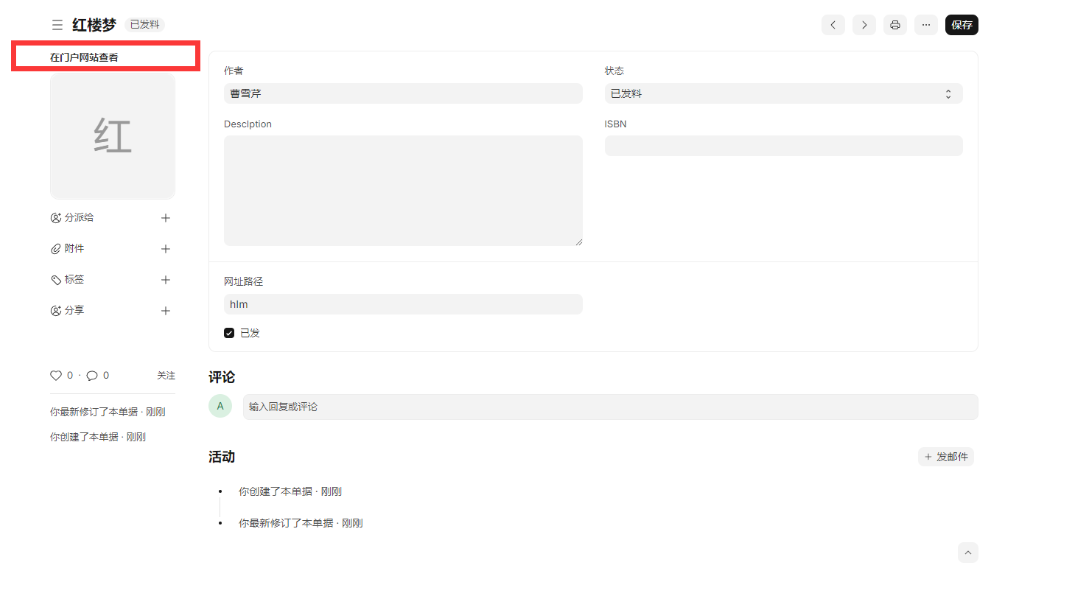The width and height of the screenshot is (1068, 611).
Task: Add share with plus next to 分享
Action: point(166,311)
